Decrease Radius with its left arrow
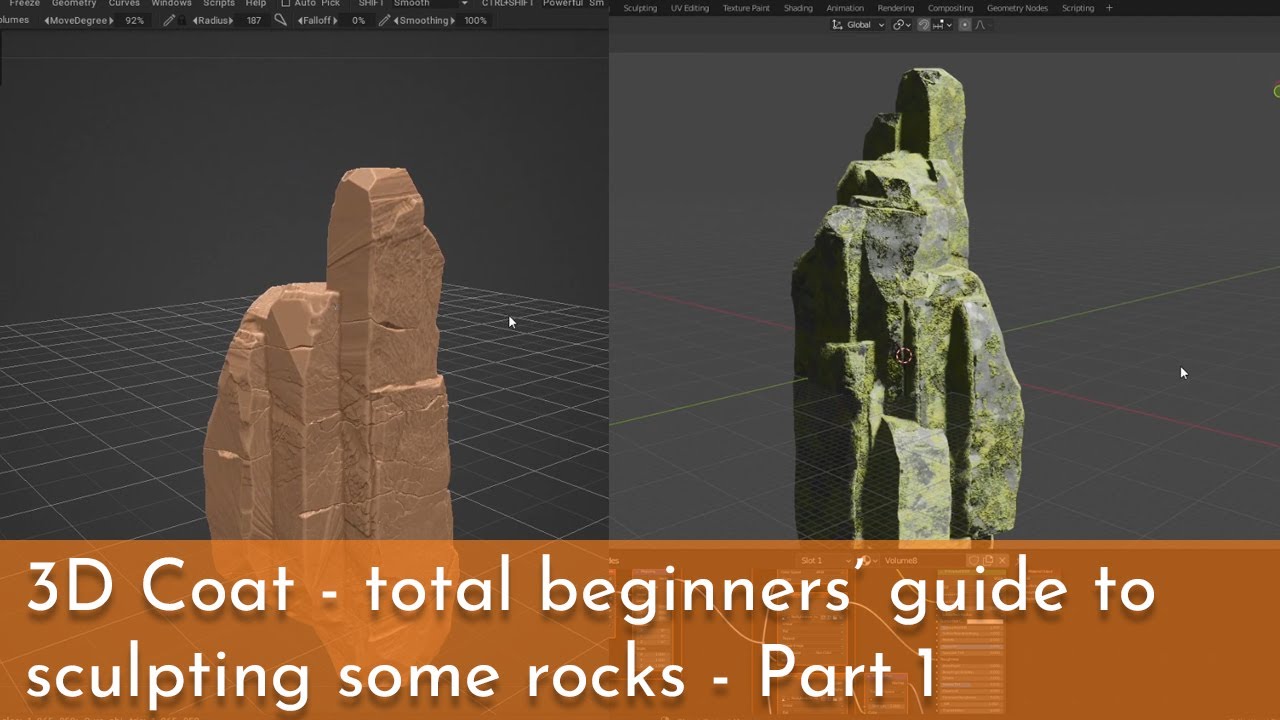 click(195, 21)
